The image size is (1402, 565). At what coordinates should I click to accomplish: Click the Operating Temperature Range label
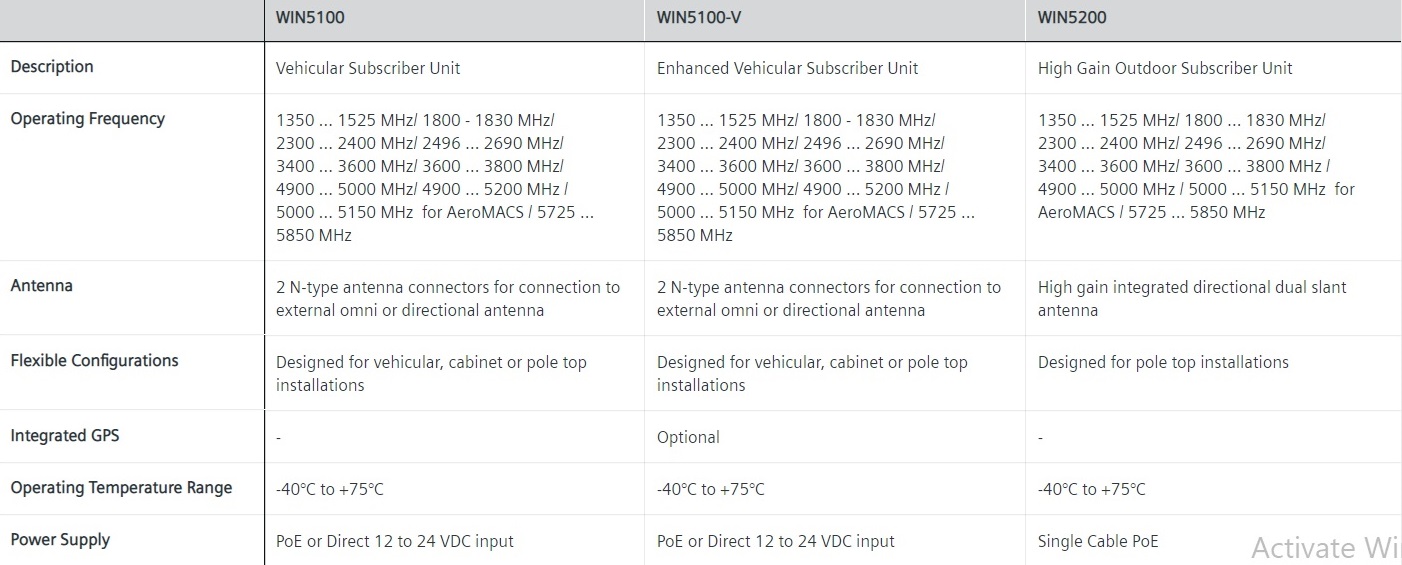121,488
